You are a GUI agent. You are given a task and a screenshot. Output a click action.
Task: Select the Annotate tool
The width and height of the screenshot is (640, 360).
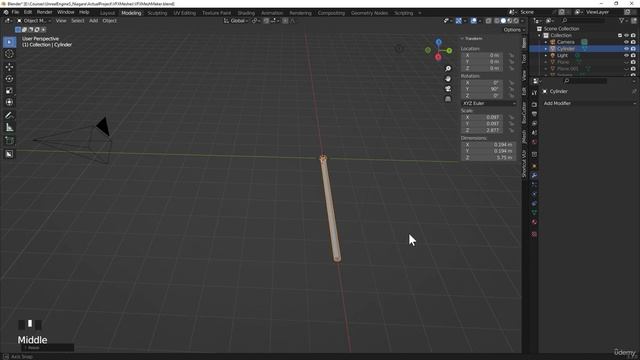click(9, 116)
